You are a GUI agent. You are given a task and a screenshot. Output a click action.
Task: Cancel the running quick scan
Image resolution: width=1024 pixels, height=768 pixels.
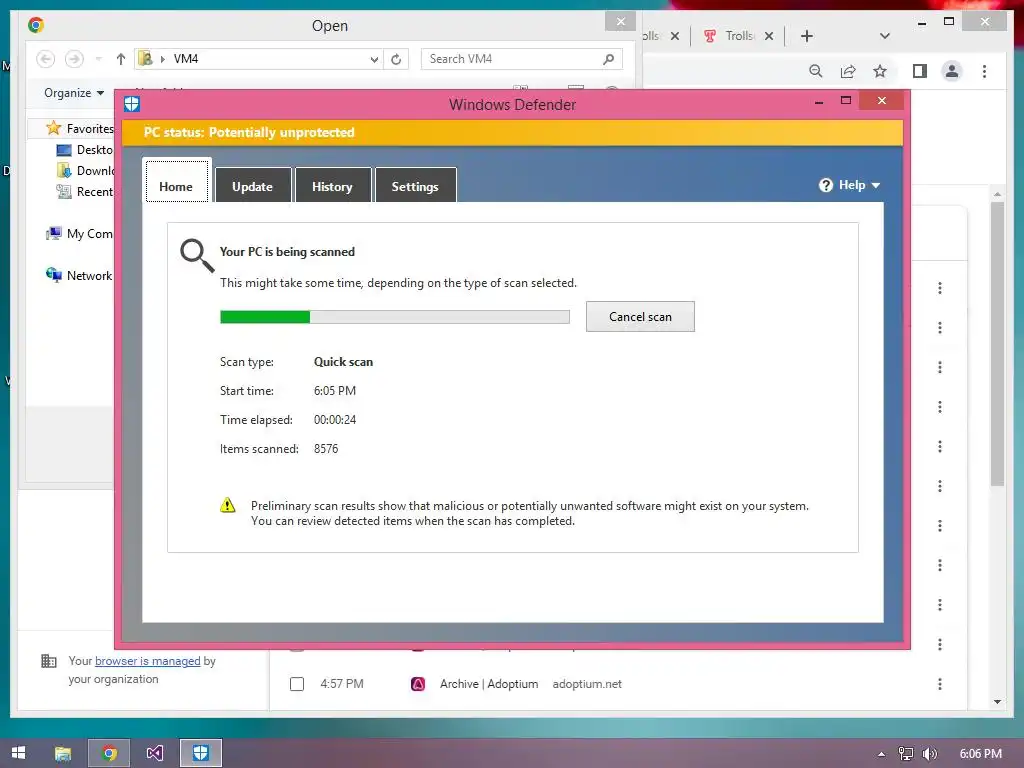tap(640, 317)
